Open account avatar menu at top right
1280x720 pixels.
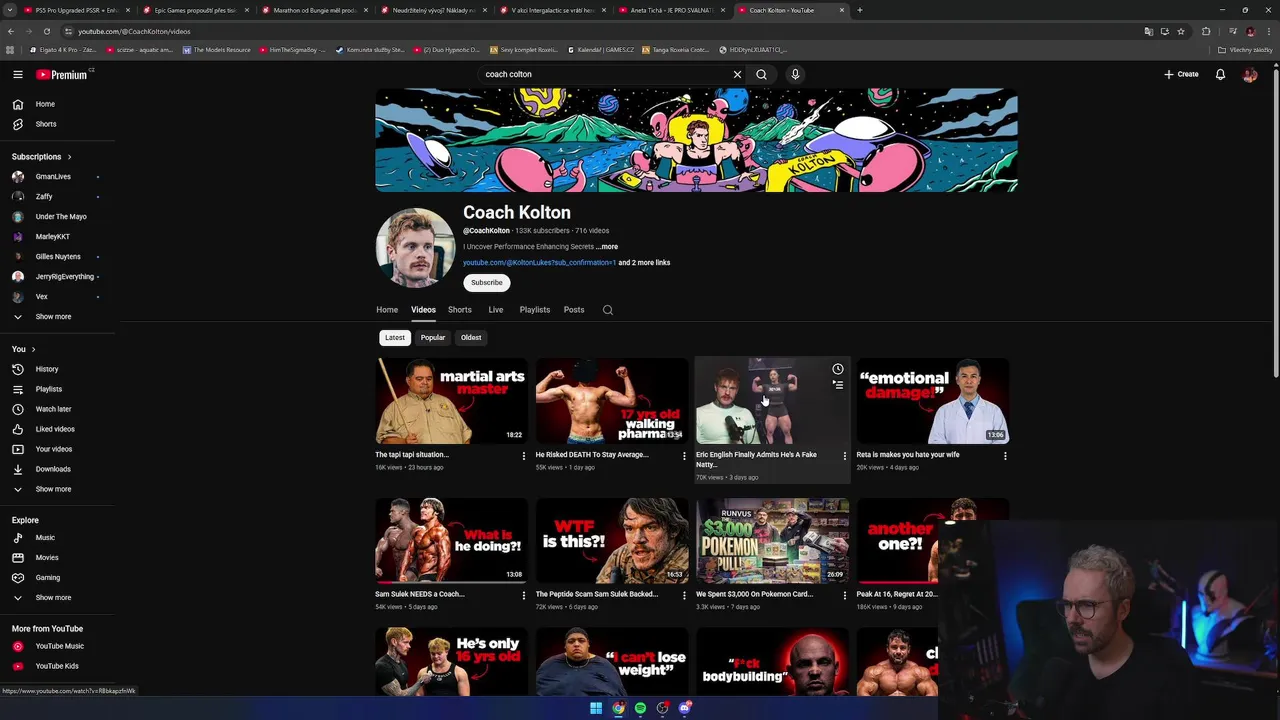coord(1250,74)
